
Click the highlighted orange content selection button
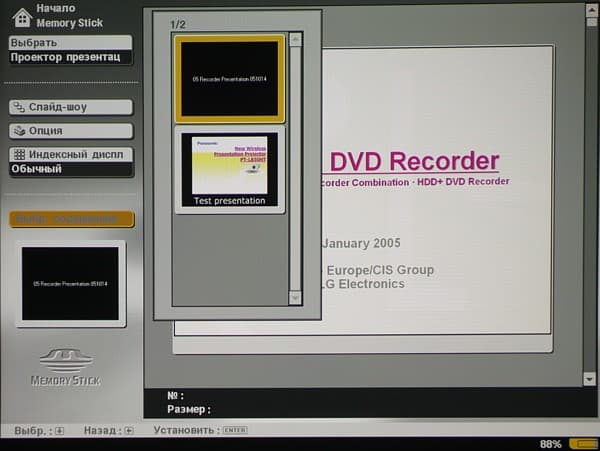pos(72,219)
